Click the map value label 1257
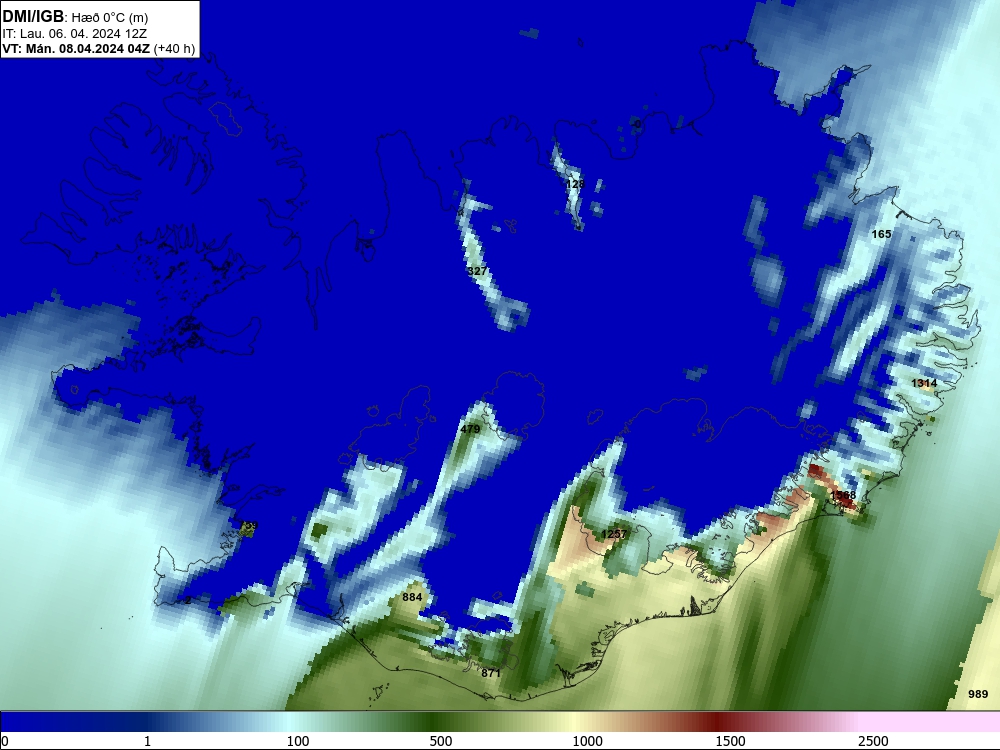The width and height of the screenshot is (1000, 750). coord(614,534)
